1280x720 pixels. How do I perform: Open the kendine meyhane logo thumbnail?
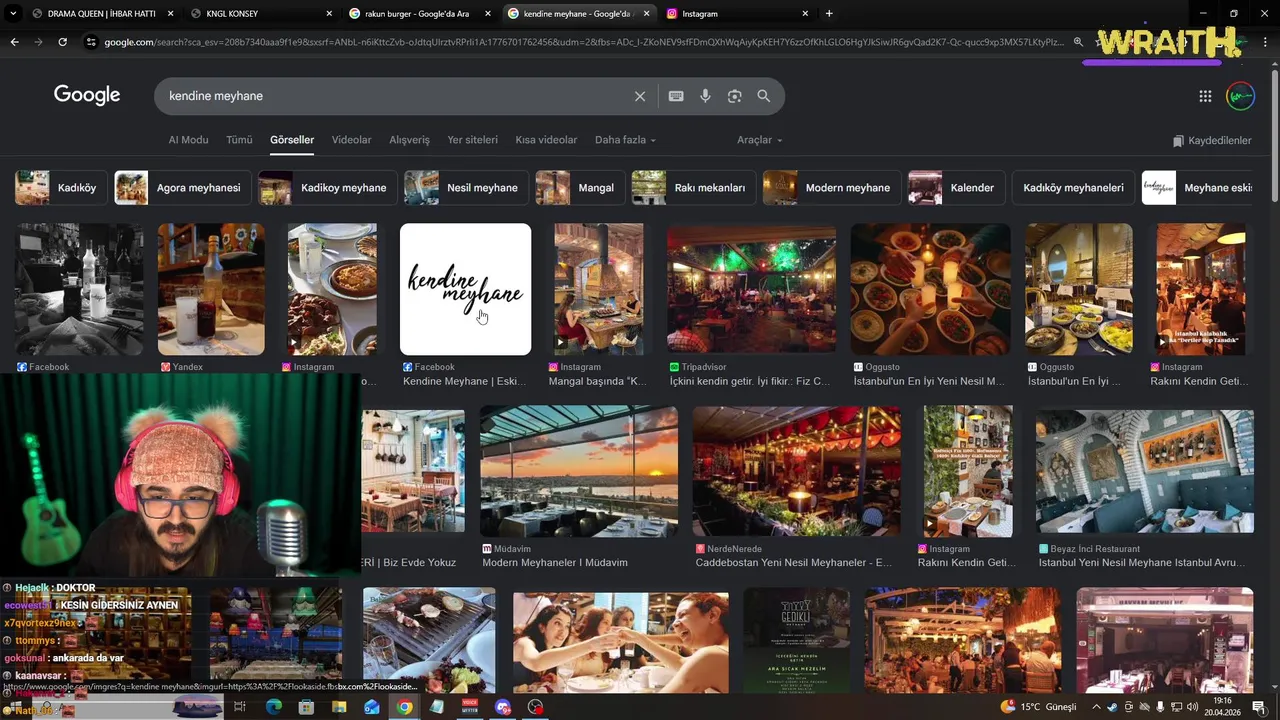point(466,289)
